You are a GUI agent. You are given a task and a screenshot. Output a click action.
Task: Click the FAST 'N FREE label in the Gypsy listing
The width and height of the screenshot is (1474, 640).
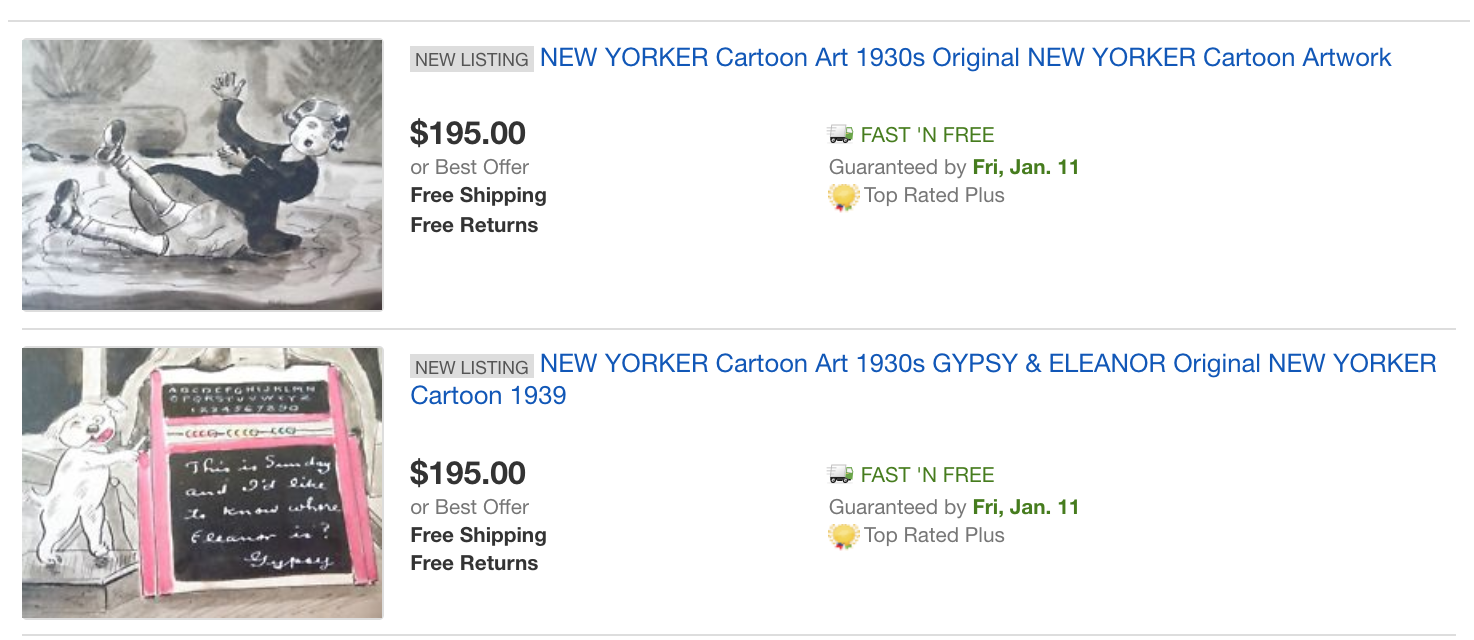[x=927, y=475]
